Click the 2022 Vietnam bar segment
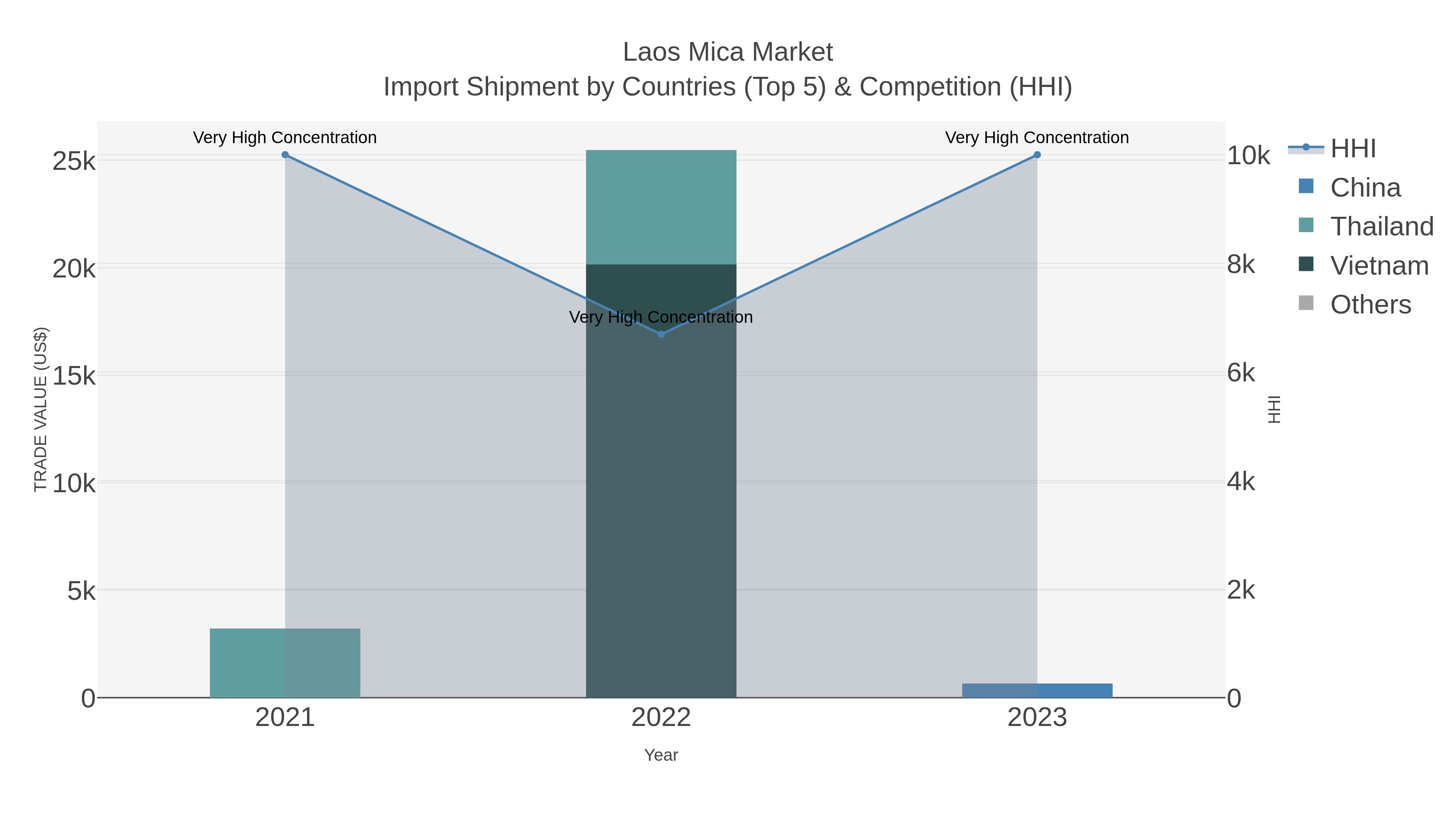 click(661, 481)
